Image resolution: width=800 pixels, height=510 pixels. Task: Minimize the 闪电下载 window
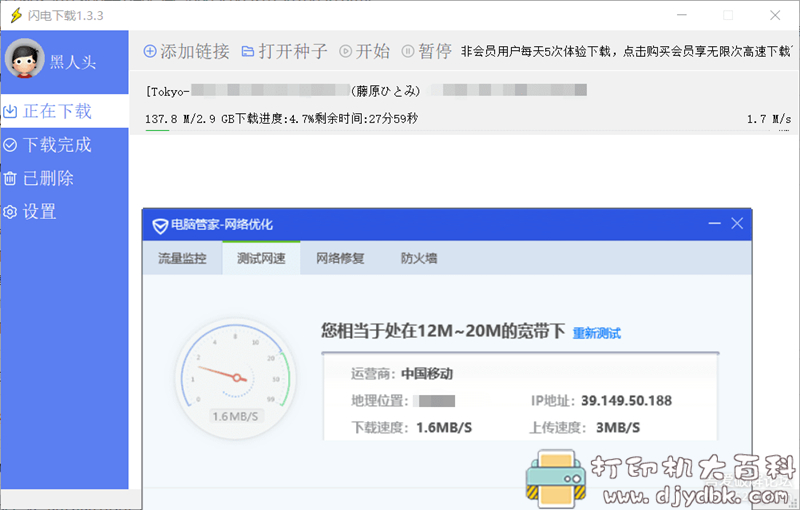tap(682, 15)
